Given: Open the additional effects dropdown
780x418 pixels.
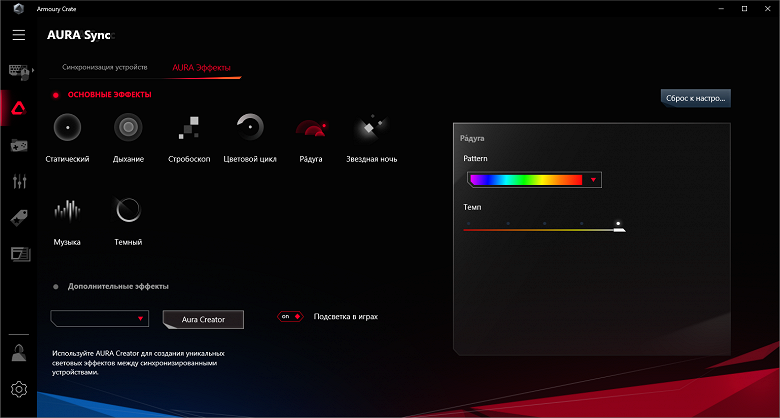Looking at the screenshot, I should [99, 318].
